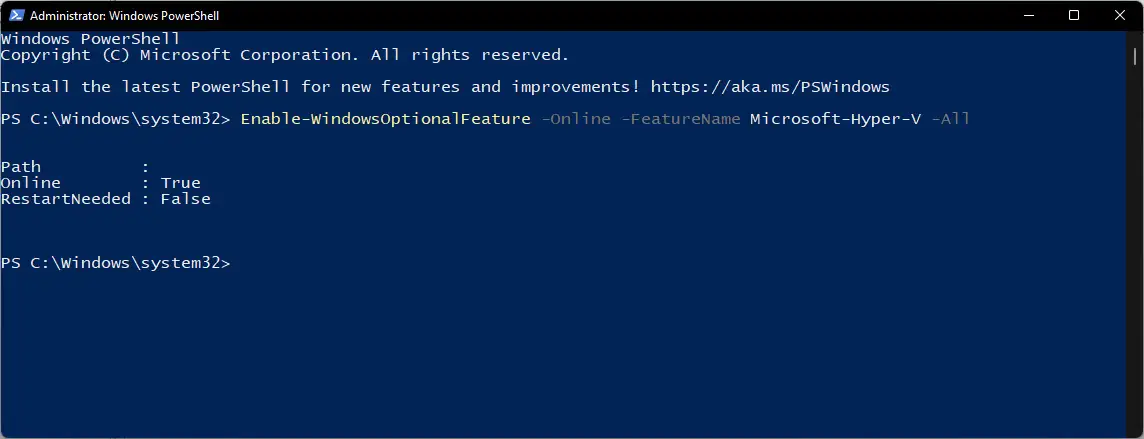
Task: Click the Copyright Microsoft Corporation line
Action: 285,55
